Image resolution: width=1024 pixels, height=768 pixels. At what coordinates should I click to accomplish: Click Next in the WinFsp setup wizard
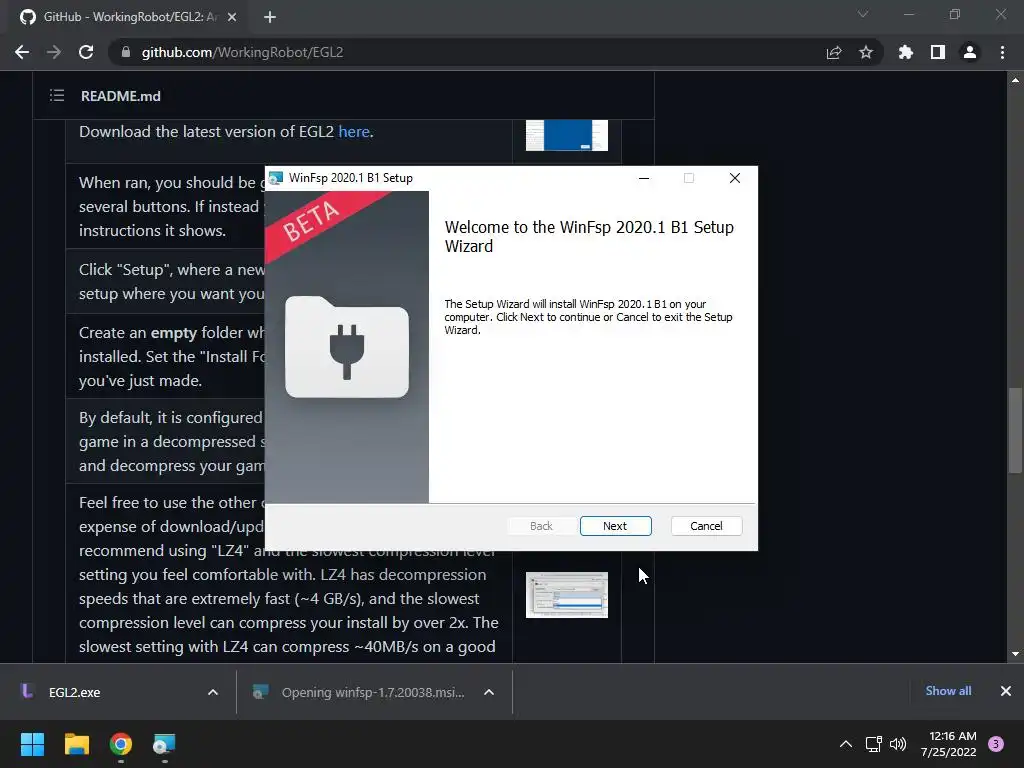[615, 526]
